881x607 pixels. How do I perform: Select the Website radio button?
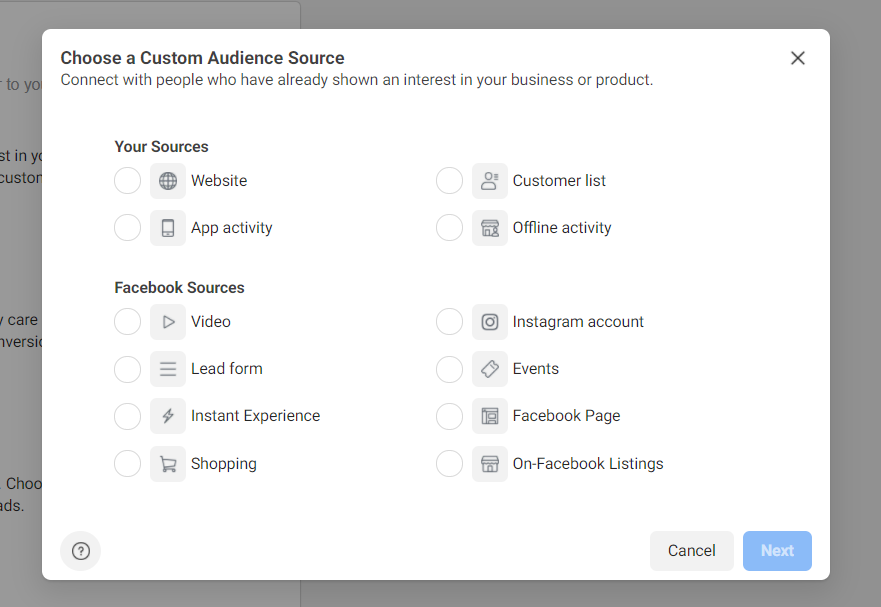(x=127, y=180)
